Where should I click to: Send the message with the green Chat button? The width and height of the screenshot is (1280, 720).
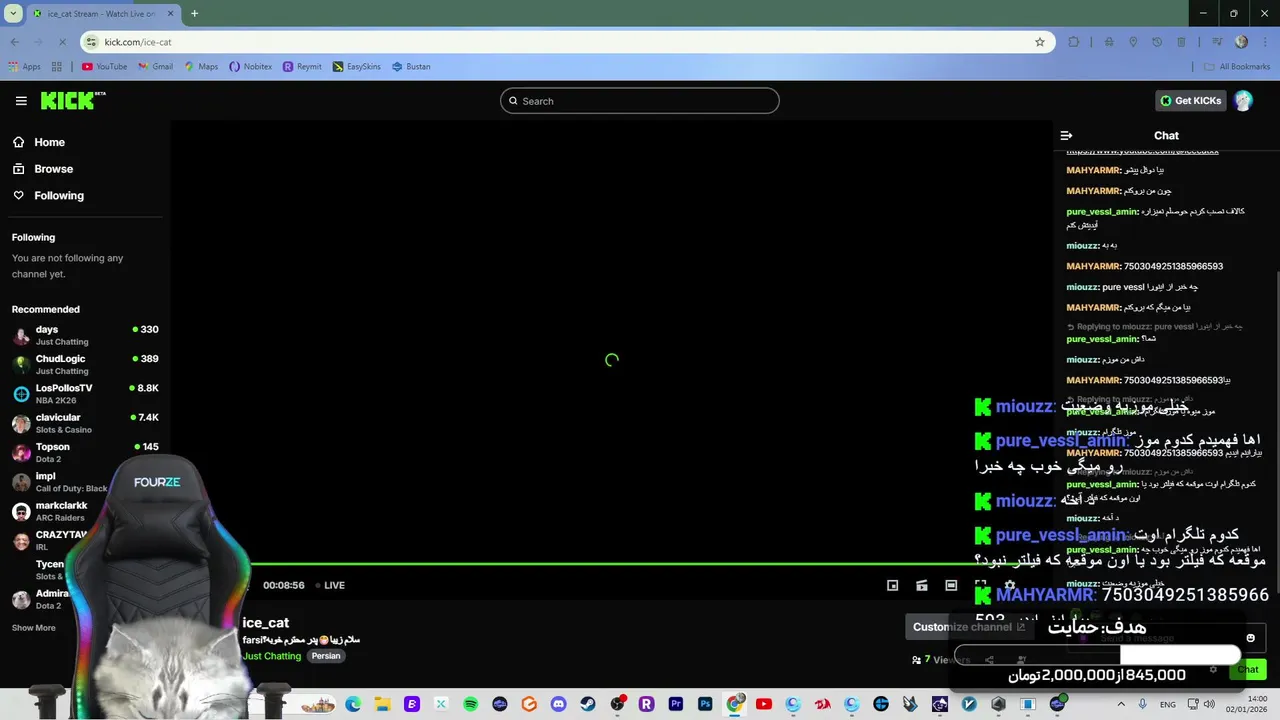1248,669
